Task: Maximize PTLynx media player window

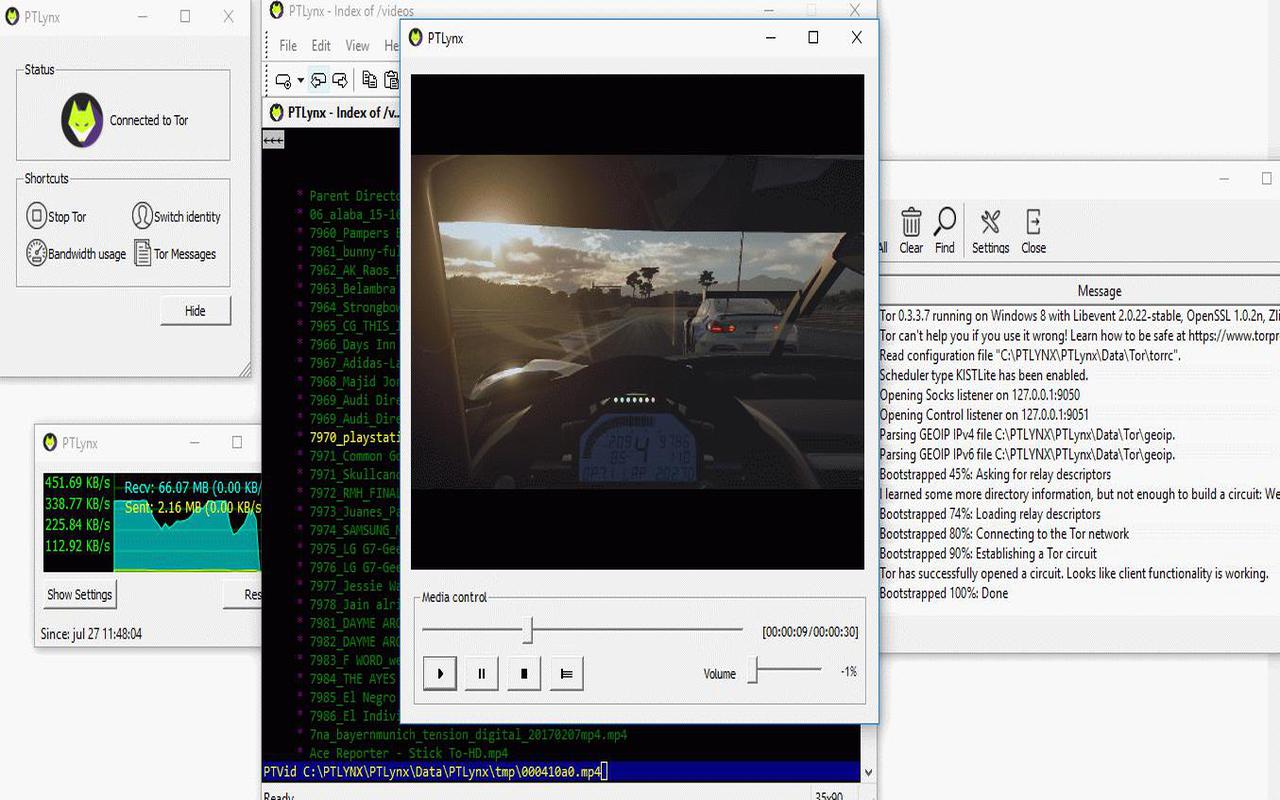Action: [813, 37]
